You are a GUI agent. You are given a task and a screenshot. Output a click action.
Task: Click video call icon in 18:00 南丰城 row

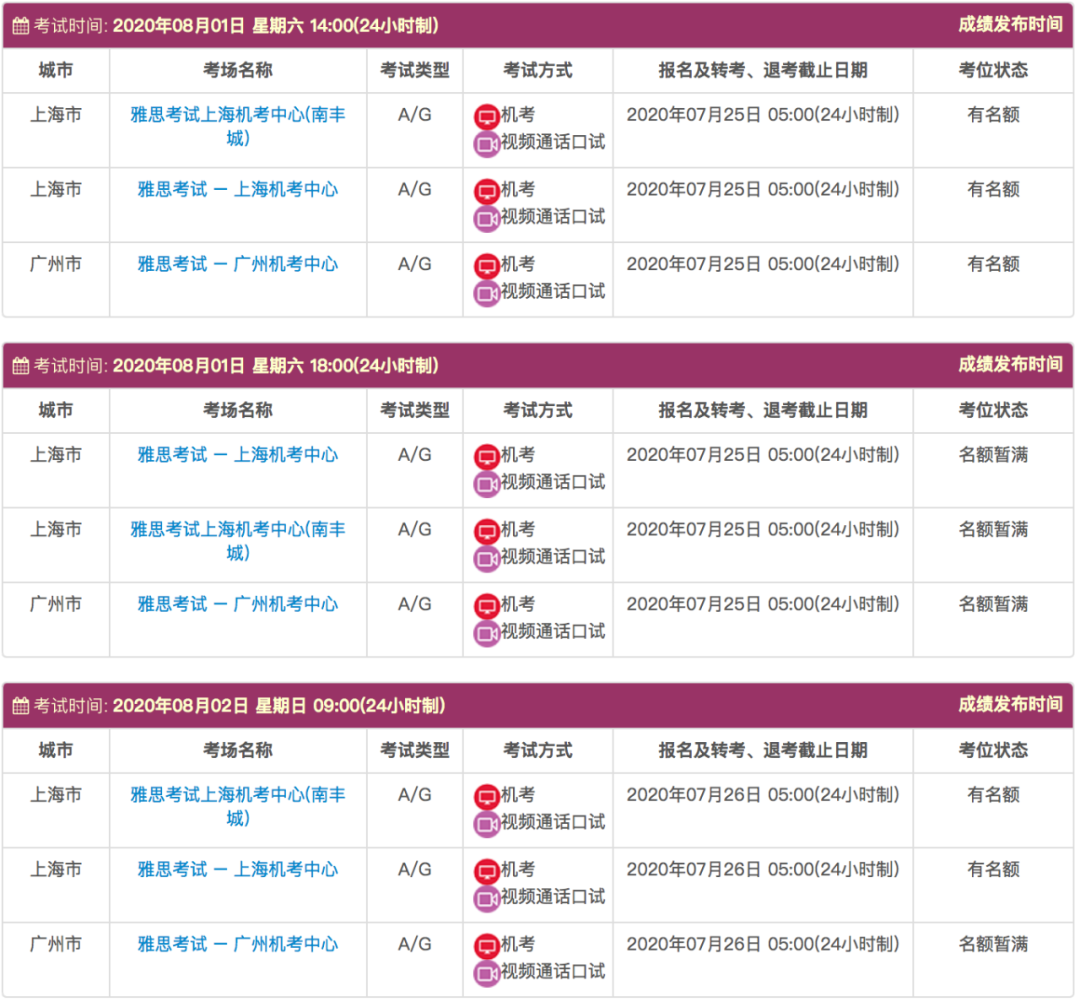(487, 559)
